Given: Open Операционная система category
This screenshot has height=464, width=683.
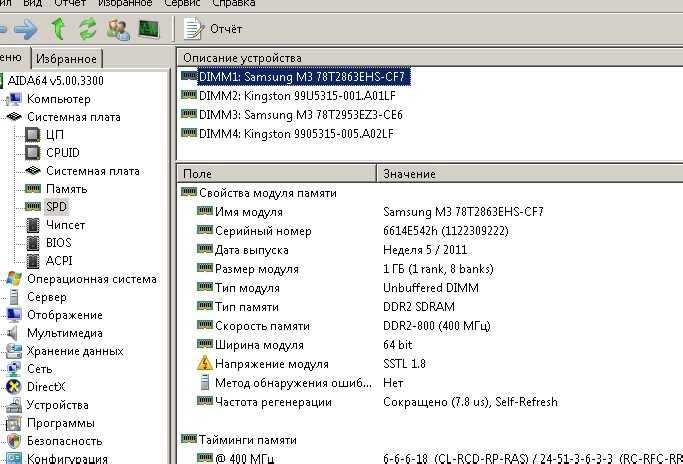Looking at the screenshot, I should 91,279.
